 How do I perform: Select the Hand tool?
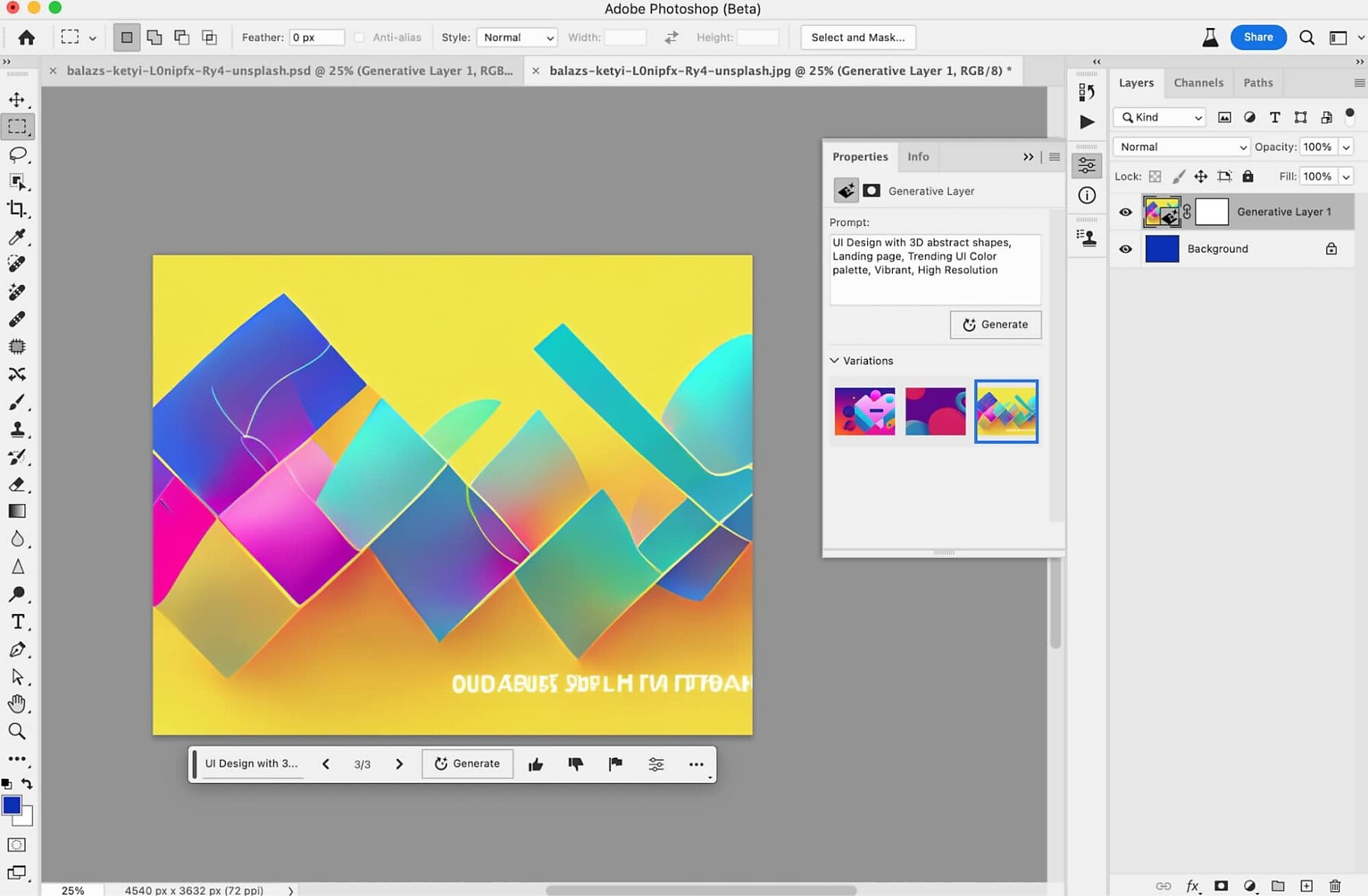pyautogui.click(x=17, y=704)
